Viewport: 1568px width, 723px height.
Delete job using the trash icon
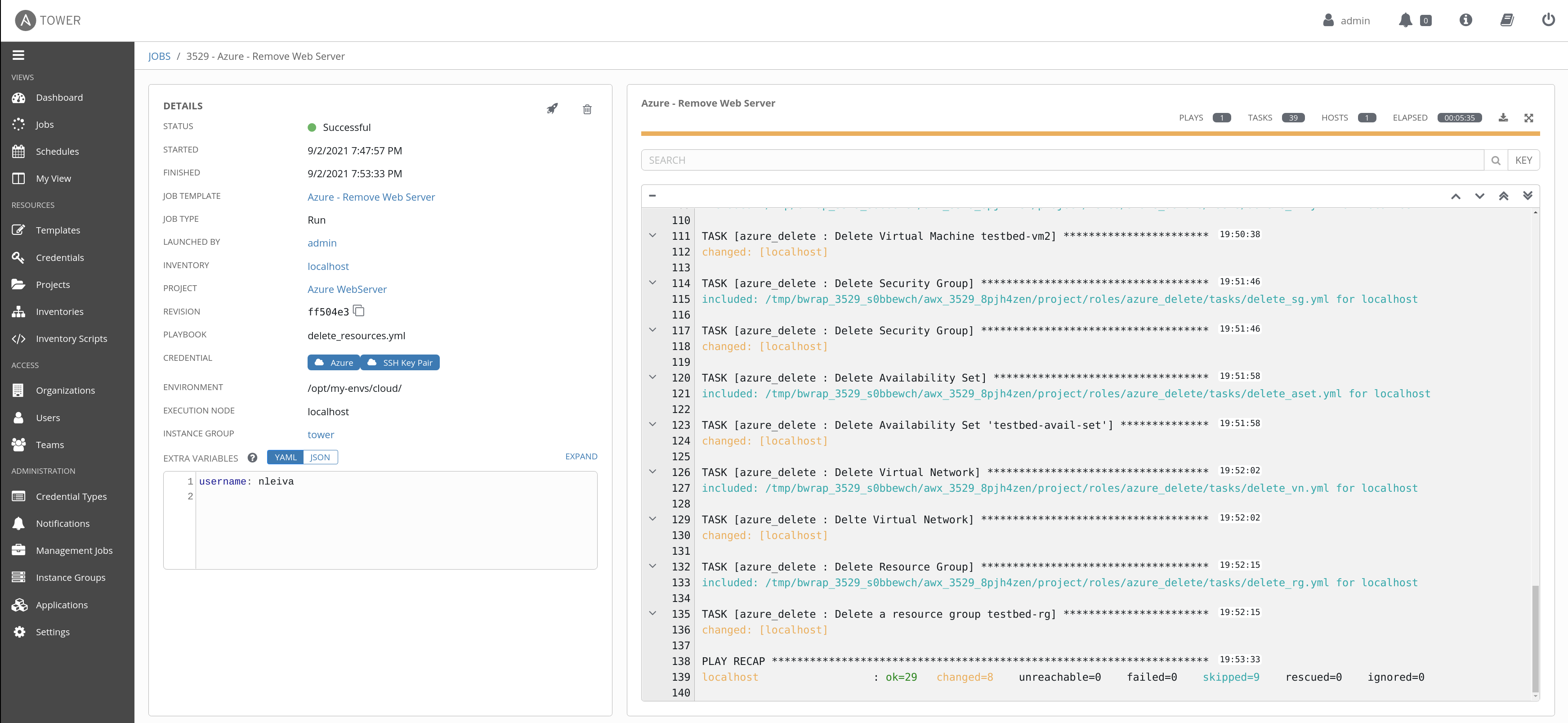[x=587, y=109]
